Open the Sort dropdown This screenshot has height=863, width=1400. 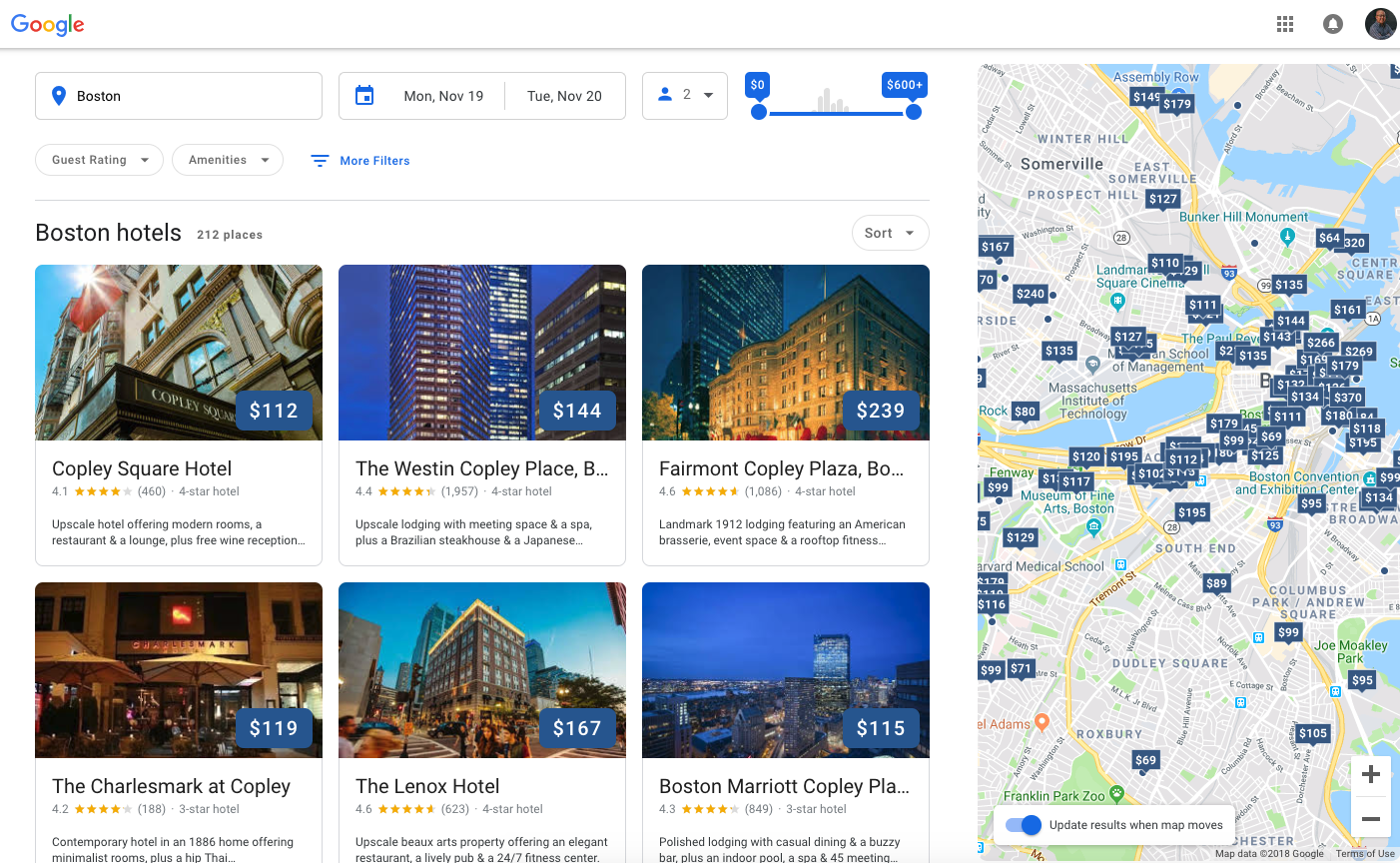click(x=890, y=233)
